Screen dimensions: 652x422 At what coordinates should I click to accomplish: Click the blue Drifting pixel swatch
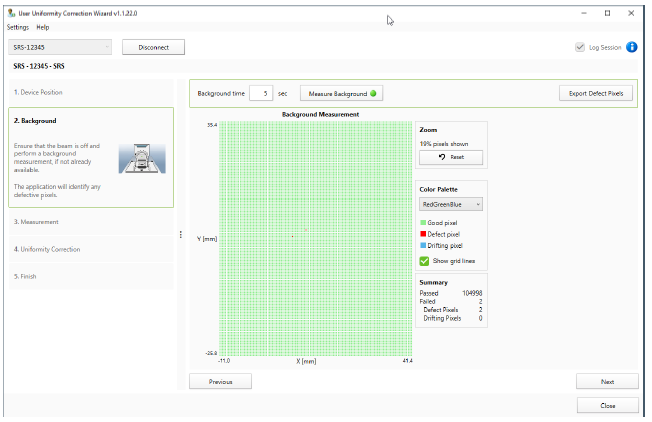click(423, 245)
